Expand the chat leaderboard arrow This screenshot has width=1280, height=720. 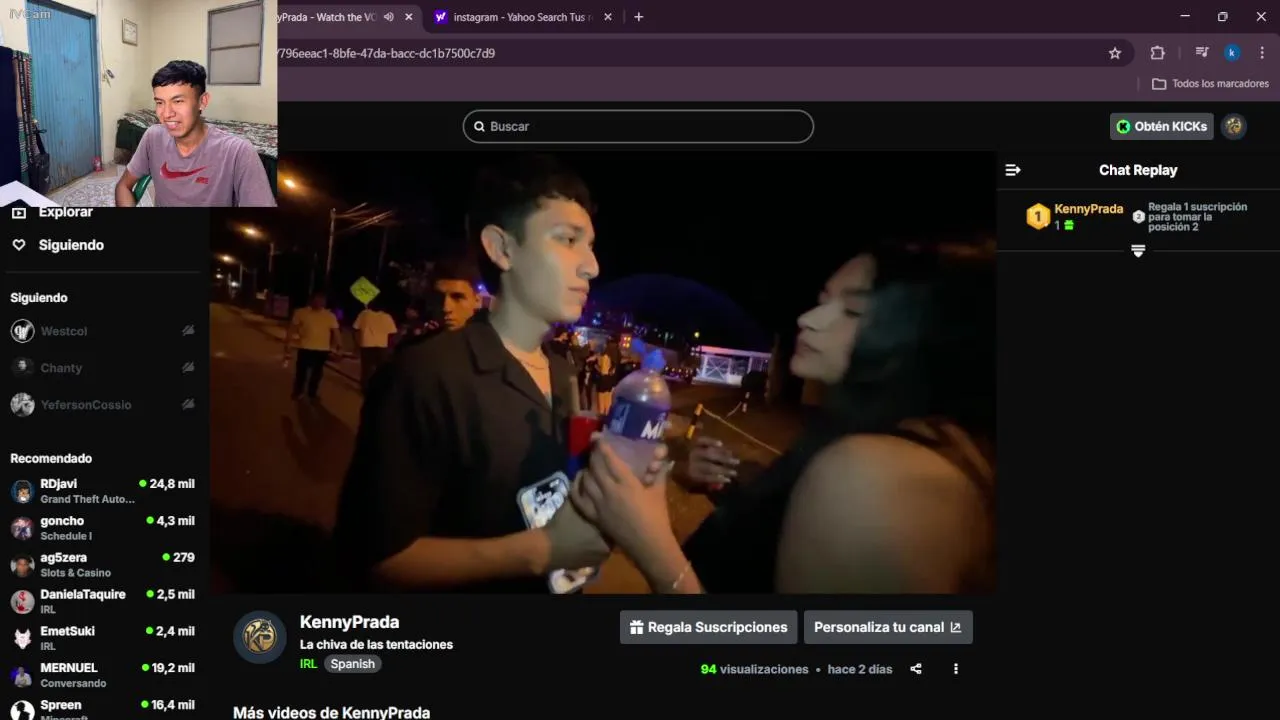click(1138, 250)
